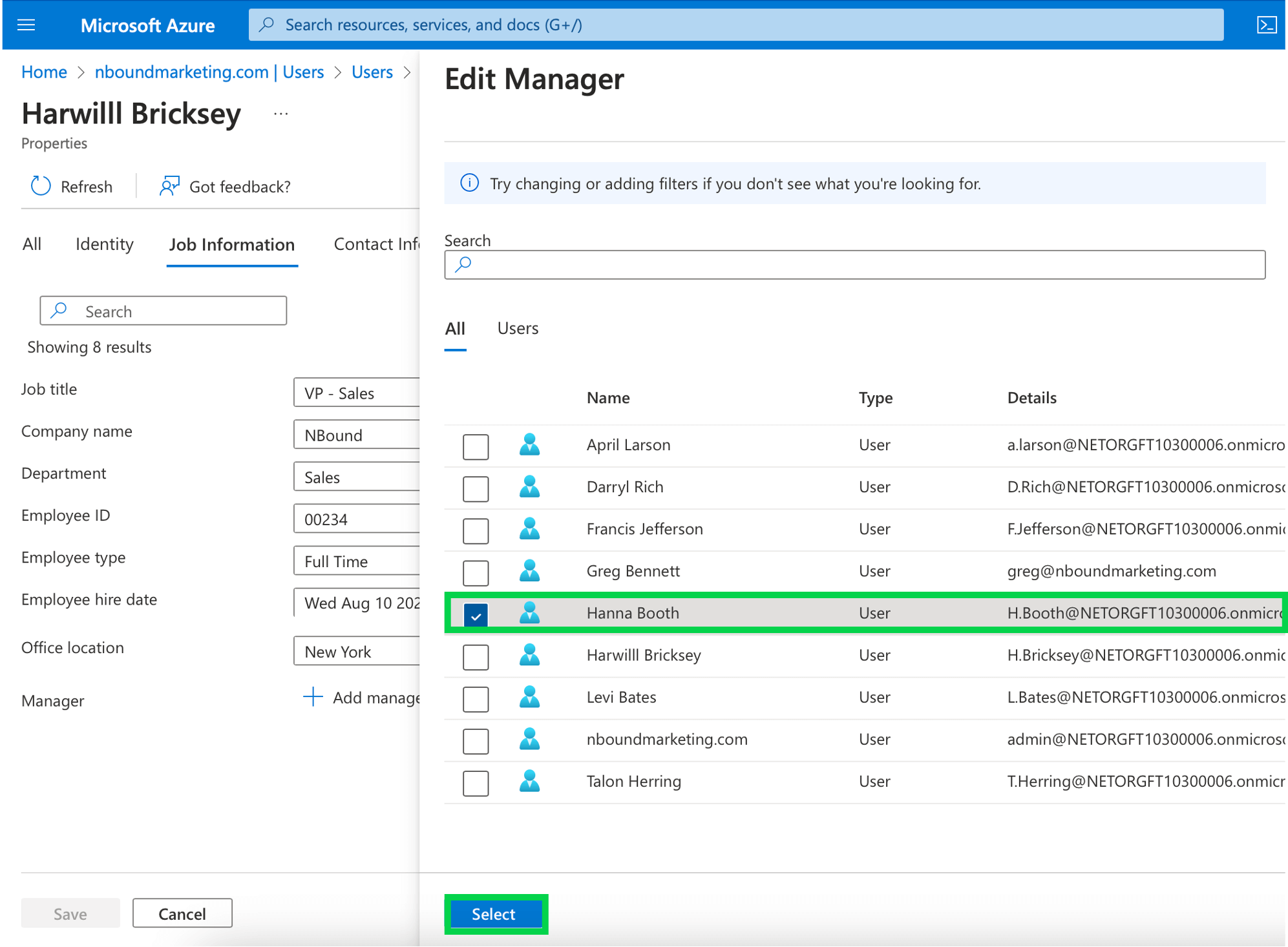Screen dimensions: 1288x947
Task: Launch Cloud Shell from the top bar
Action: (x=1266, y=25)
